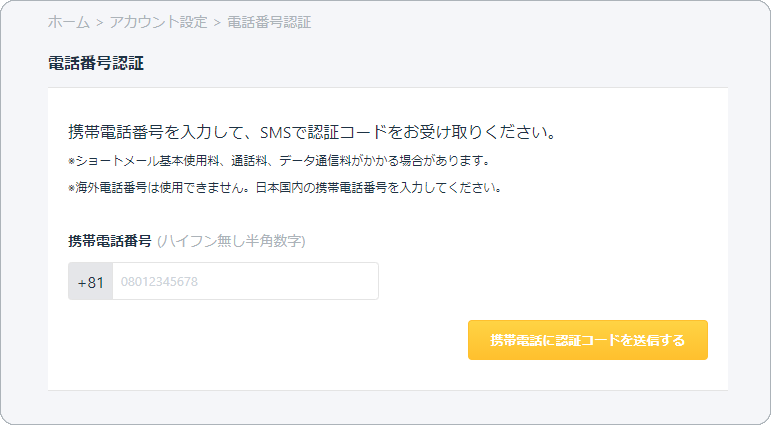Click the first breadcrumb separator arrow after ホーム

(x=100, y=23)
